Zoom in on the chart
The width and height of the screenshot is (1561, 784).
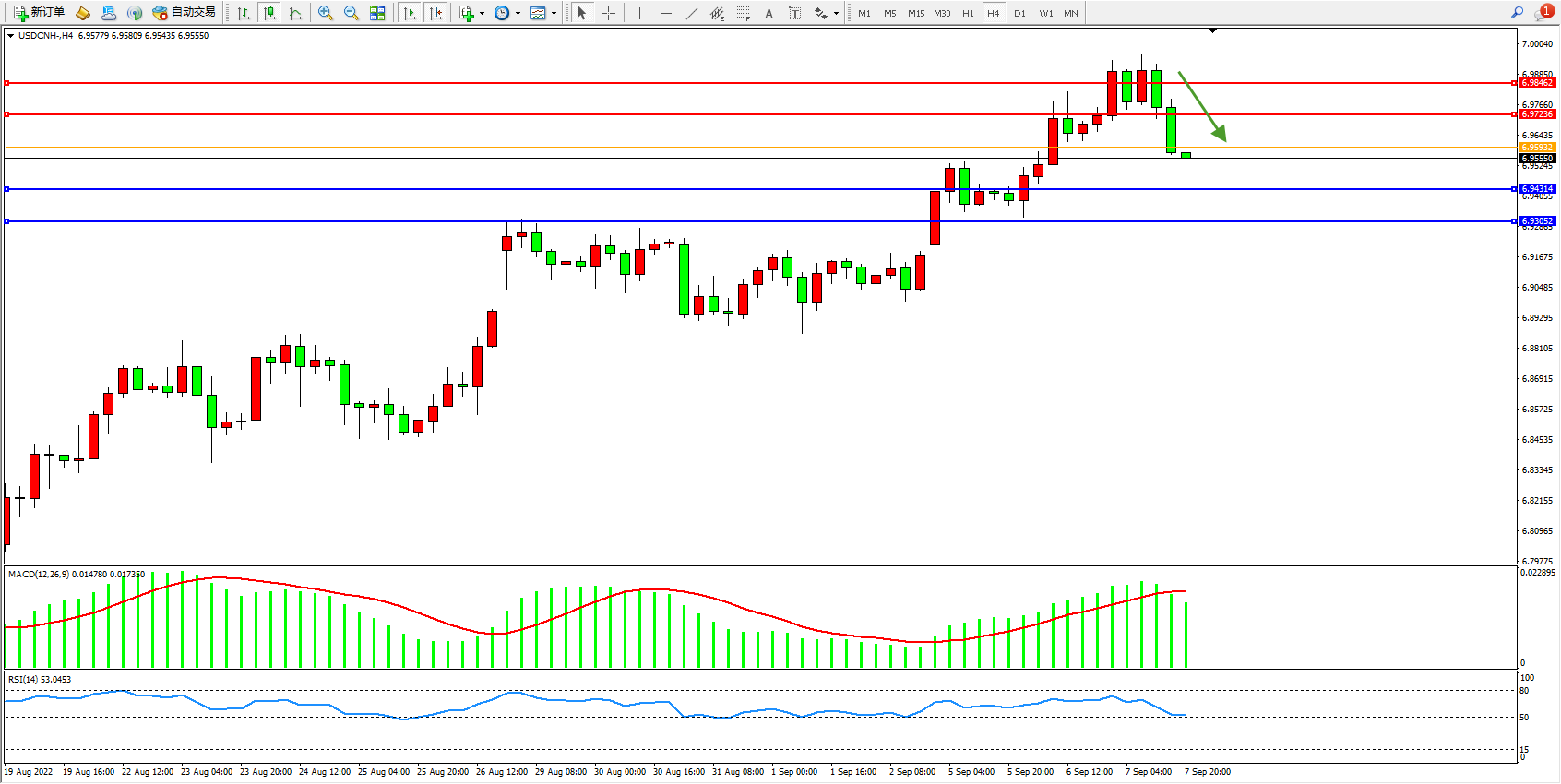[326, 13]
